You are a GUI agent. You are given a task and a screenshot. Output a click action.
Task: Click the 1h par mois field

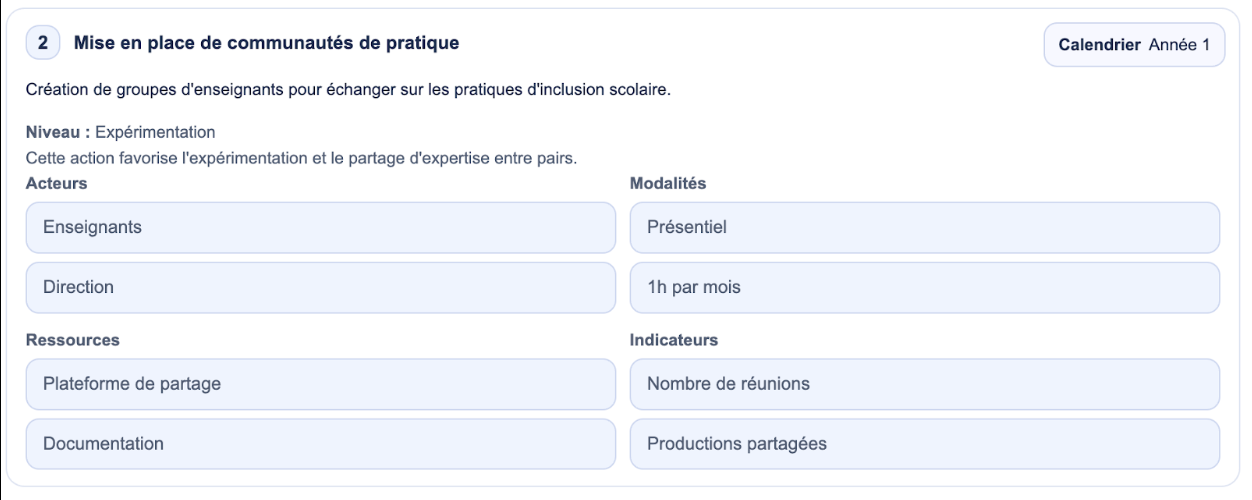[x=925, y=288]
